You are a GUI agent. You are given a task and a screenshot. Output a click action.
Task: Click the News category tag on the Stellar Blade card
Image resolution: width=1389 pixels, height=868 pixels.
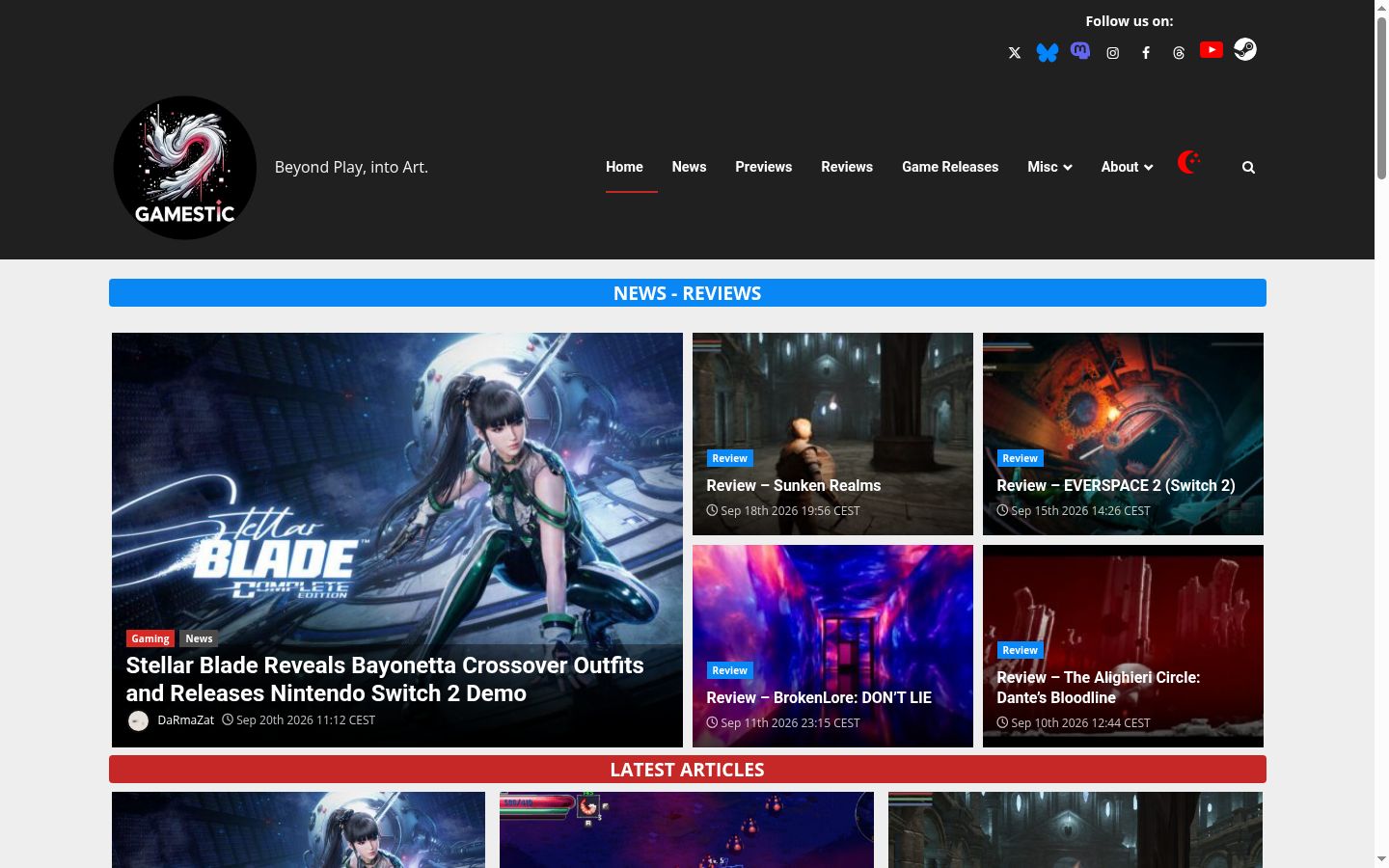point(199,638)
